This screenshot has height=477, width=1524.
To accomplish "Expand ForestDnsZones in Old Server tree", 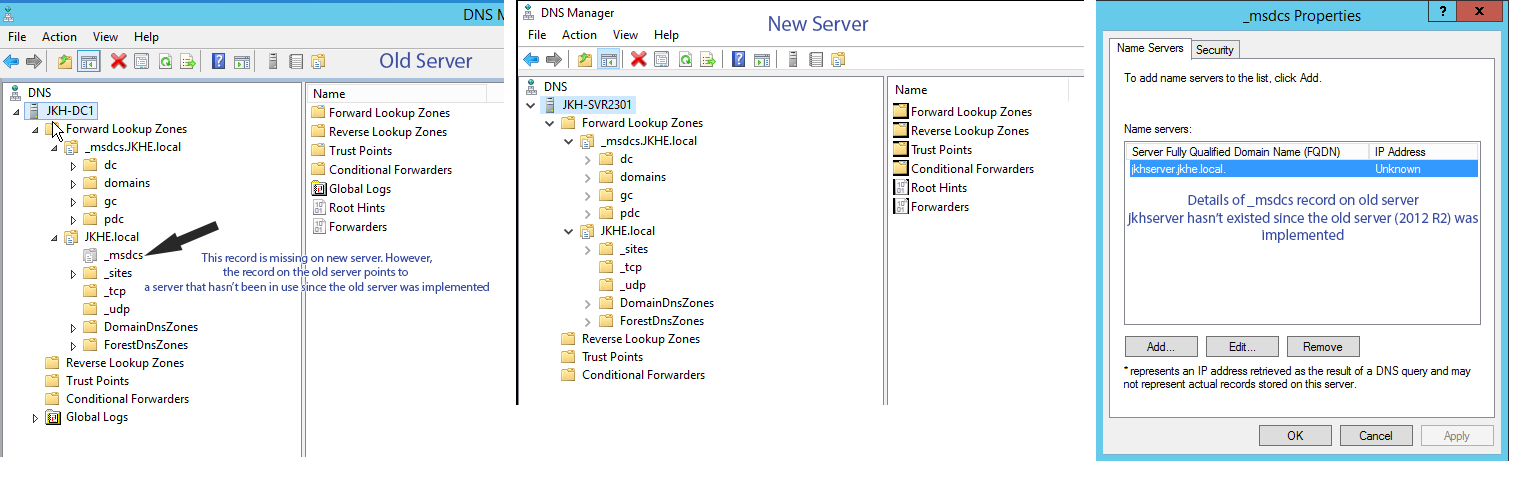I will coord(73,346).
